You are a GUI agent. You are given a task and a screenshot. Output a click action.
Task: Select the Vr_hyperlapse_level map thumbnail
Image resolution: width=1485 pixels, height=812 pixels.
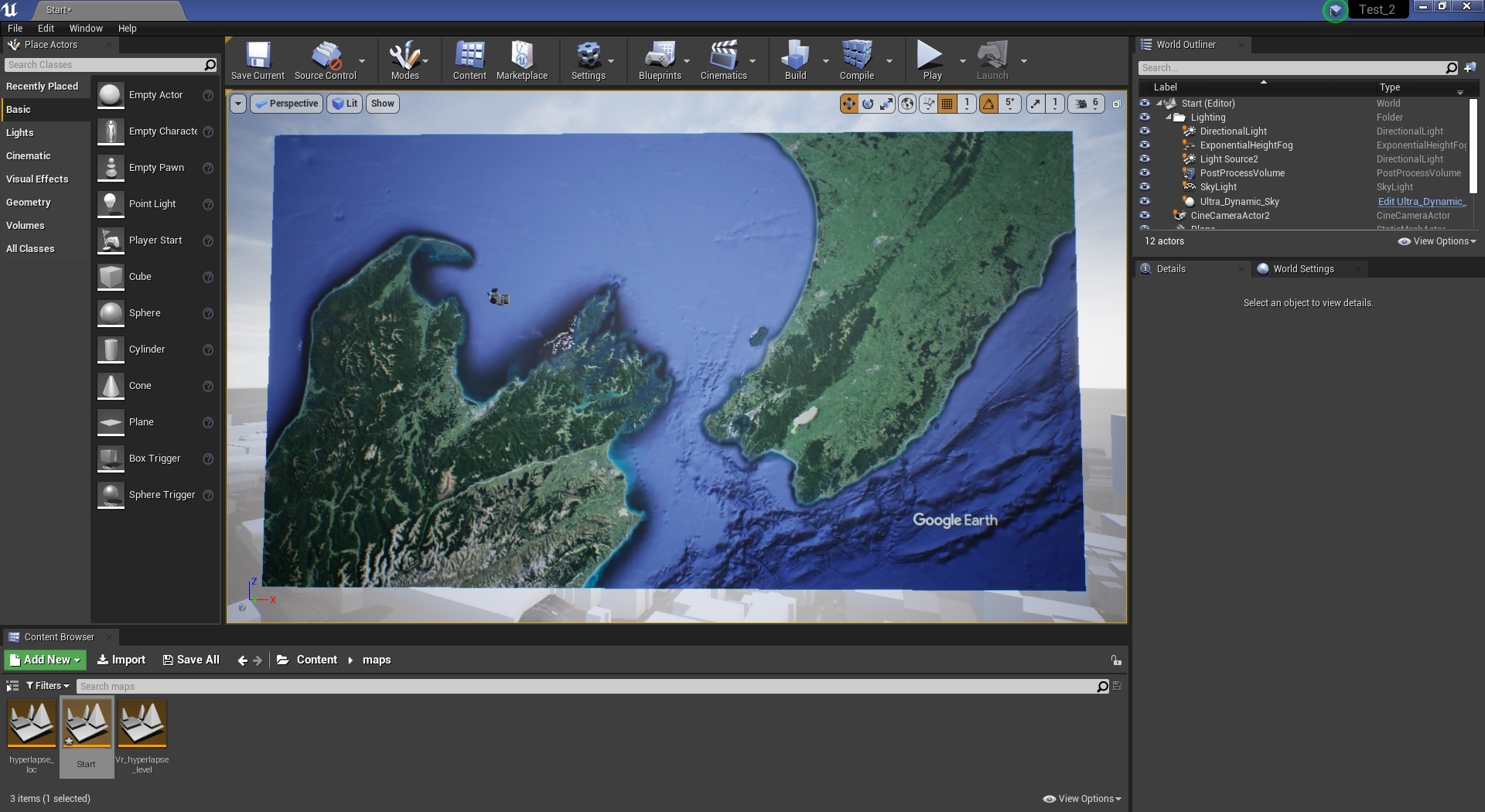(x=142, y=725)
